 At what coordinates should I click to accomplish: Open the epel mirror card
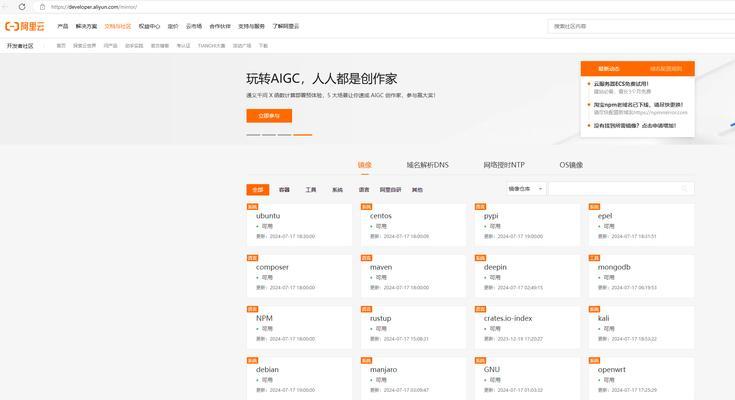(x=641, y=225)
